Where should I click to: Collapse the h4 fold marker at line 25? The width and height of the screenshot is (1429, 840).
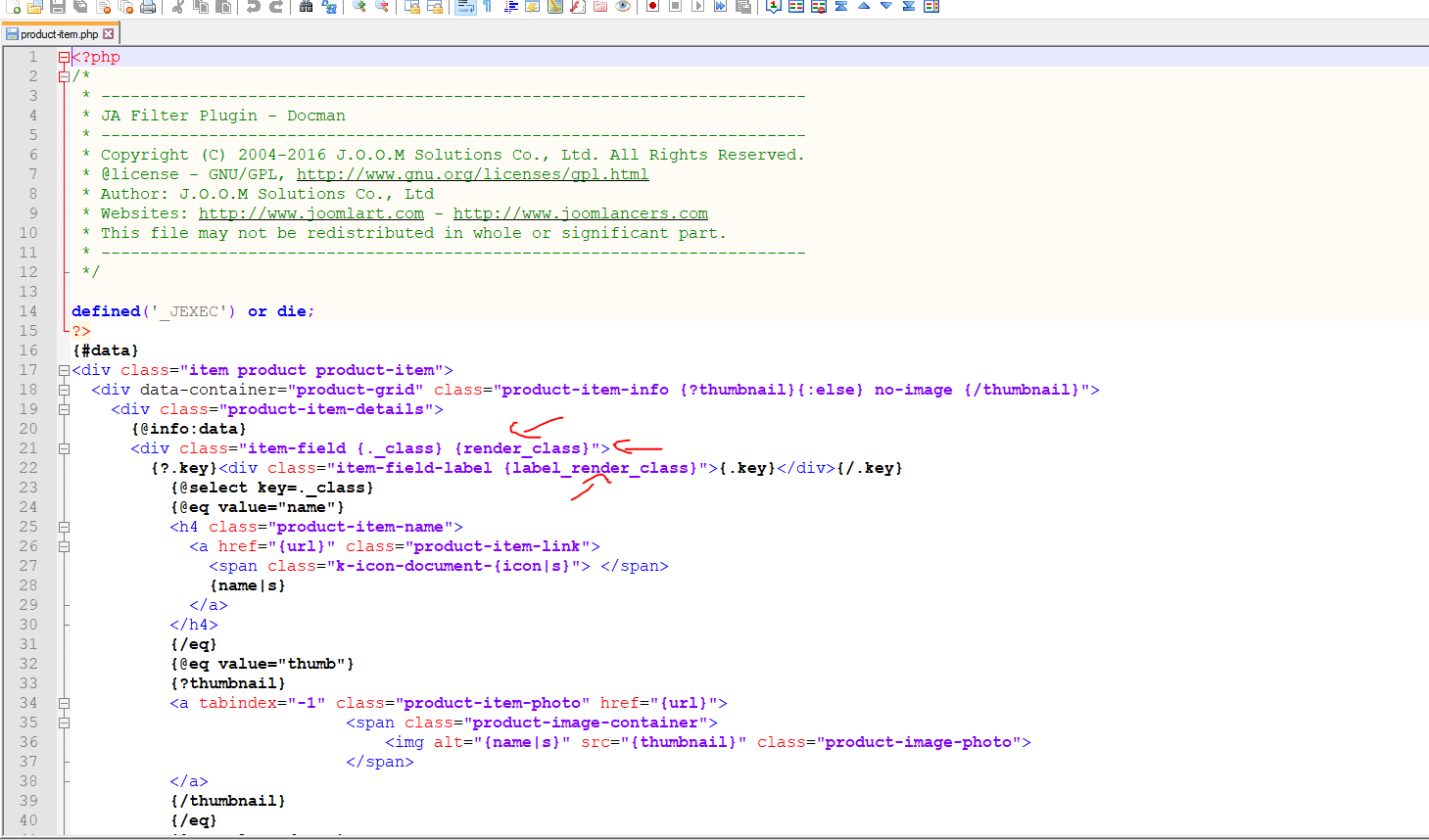[64, 527]
